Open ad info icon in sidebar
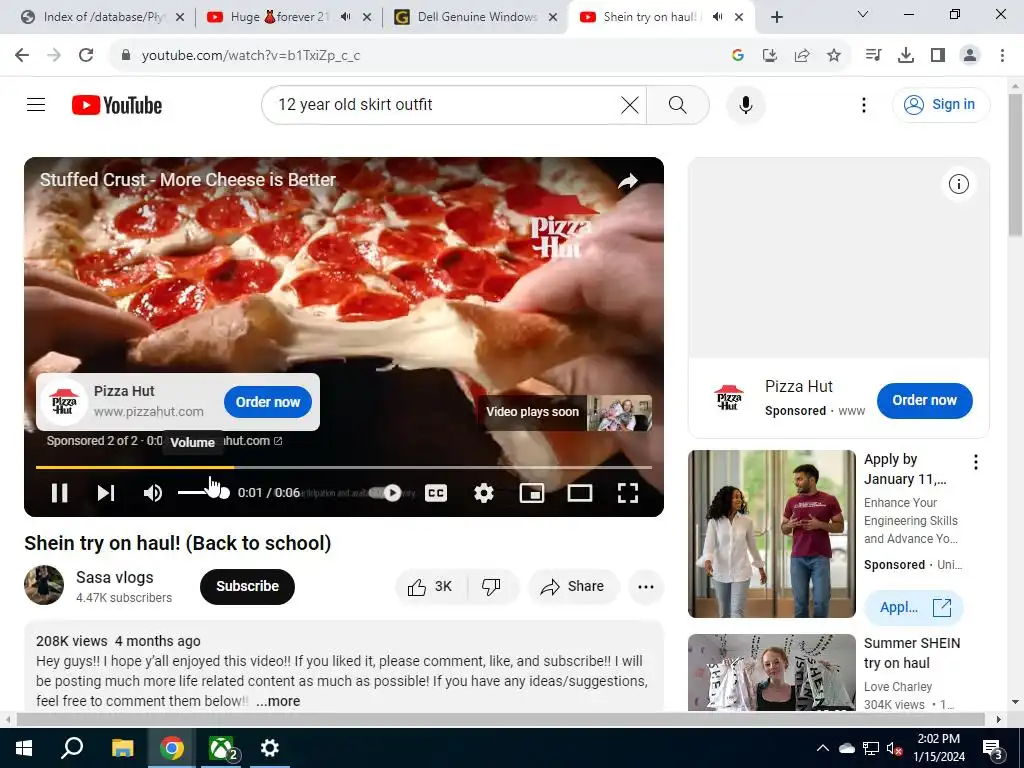This screenshot has width=1024, height=768. pyautogui.click(x=959, y=184)
